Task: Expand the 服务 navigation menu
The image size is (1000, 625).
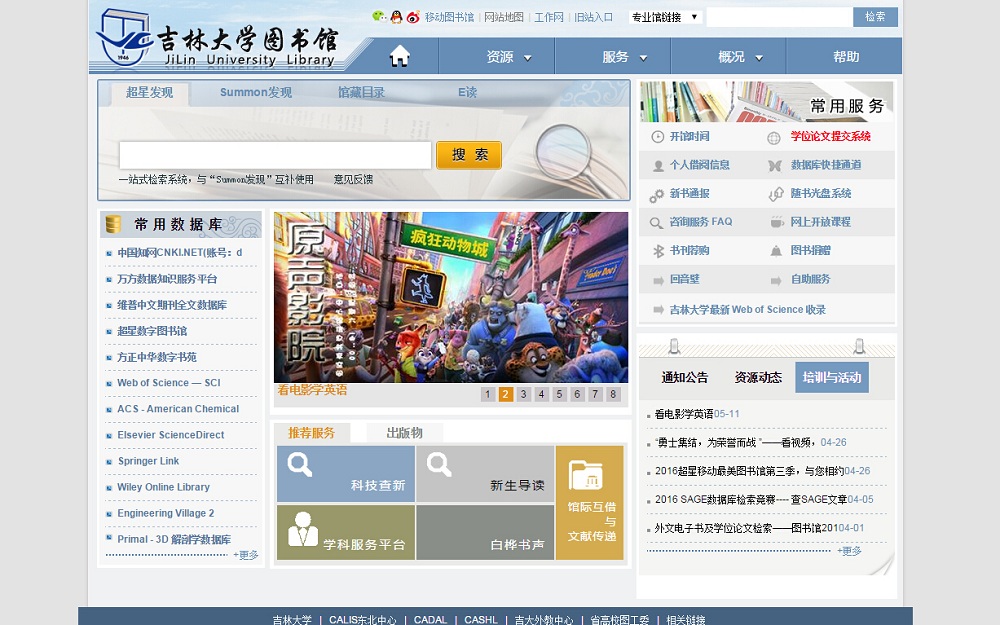Action: pos(624,57)
